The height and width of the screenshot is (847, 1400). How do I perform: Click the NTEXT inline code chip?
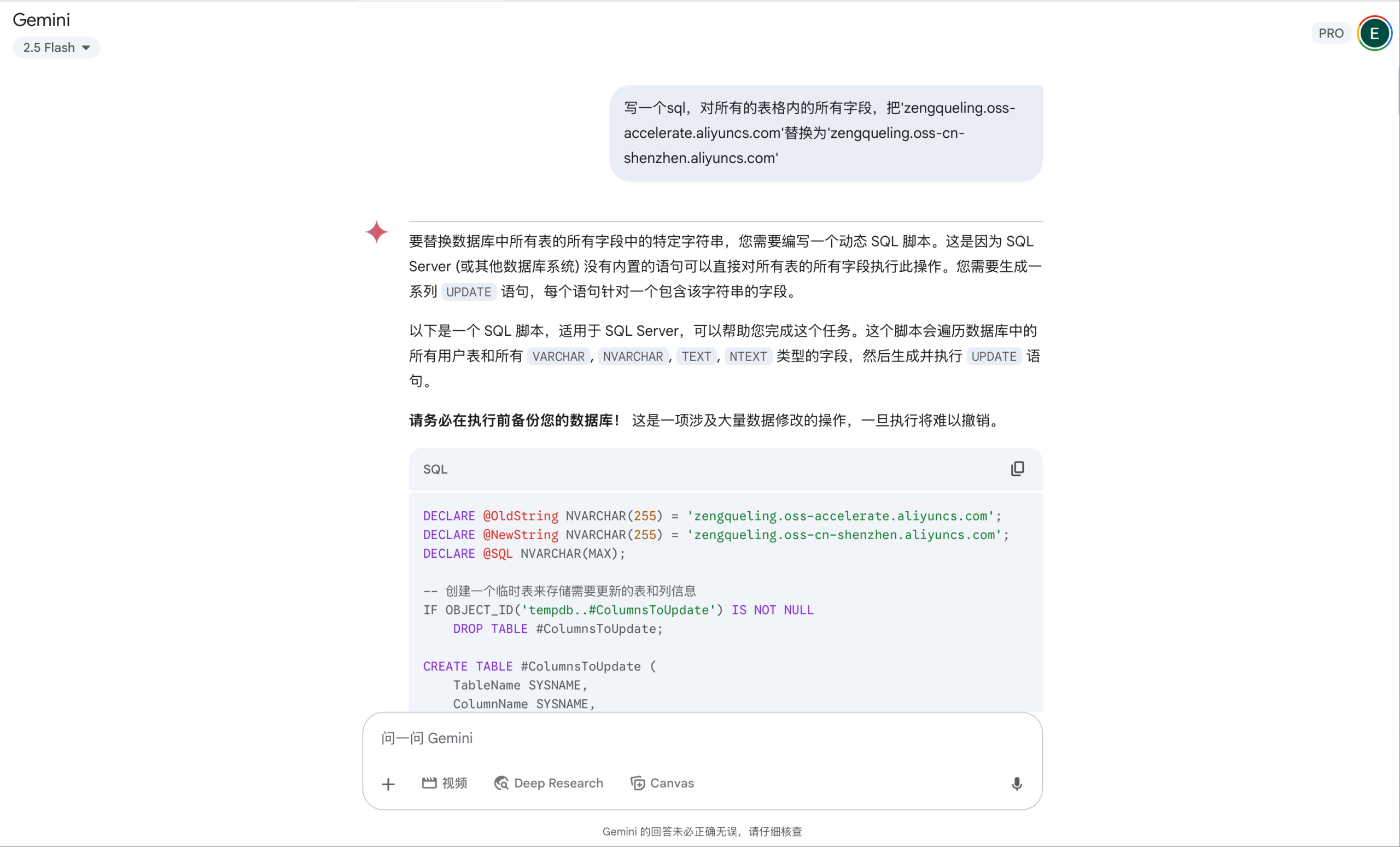coord(748,357)
